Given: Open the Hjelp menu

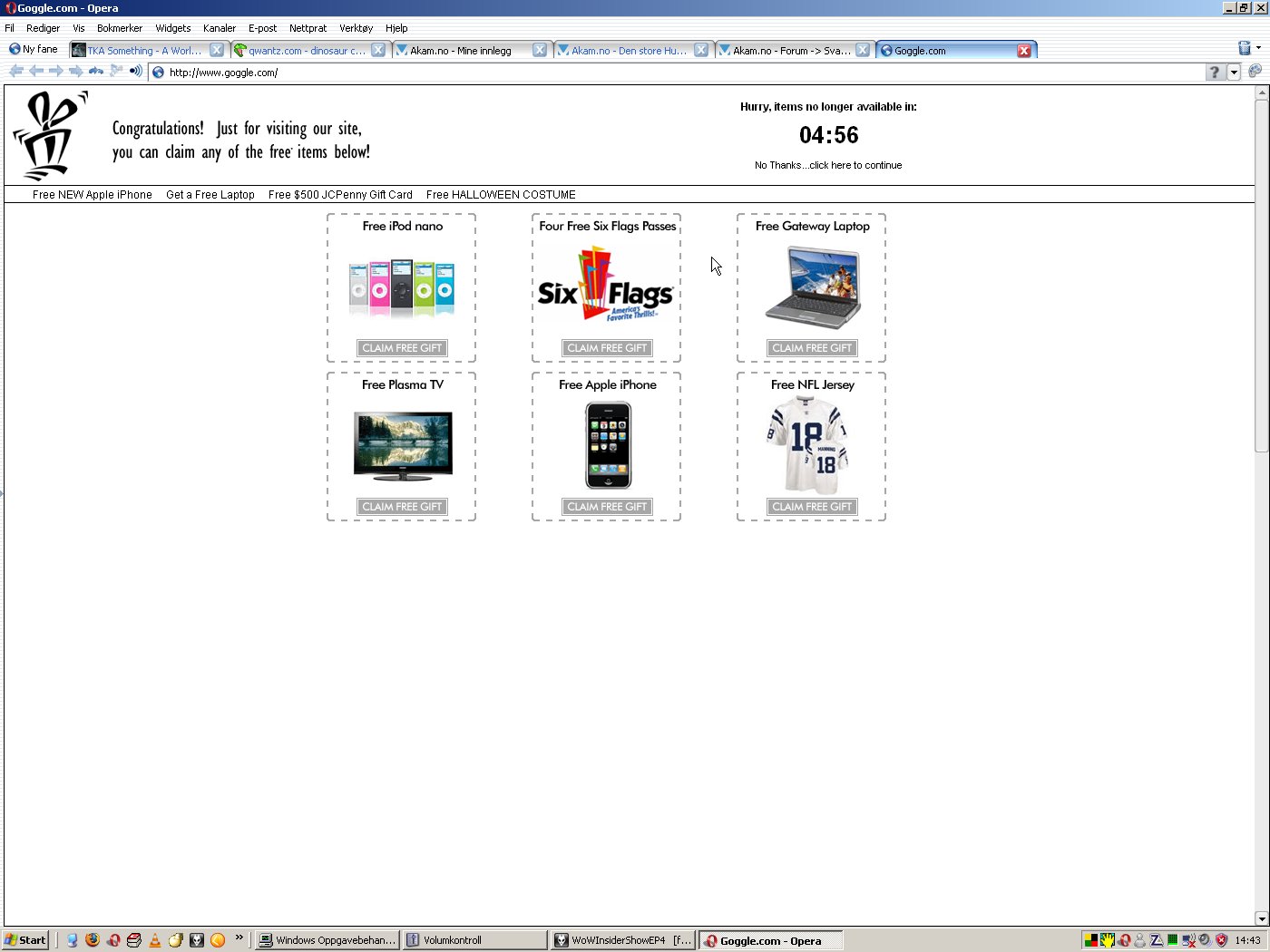Looking at the screenshot, I should (x=396, y=28).
